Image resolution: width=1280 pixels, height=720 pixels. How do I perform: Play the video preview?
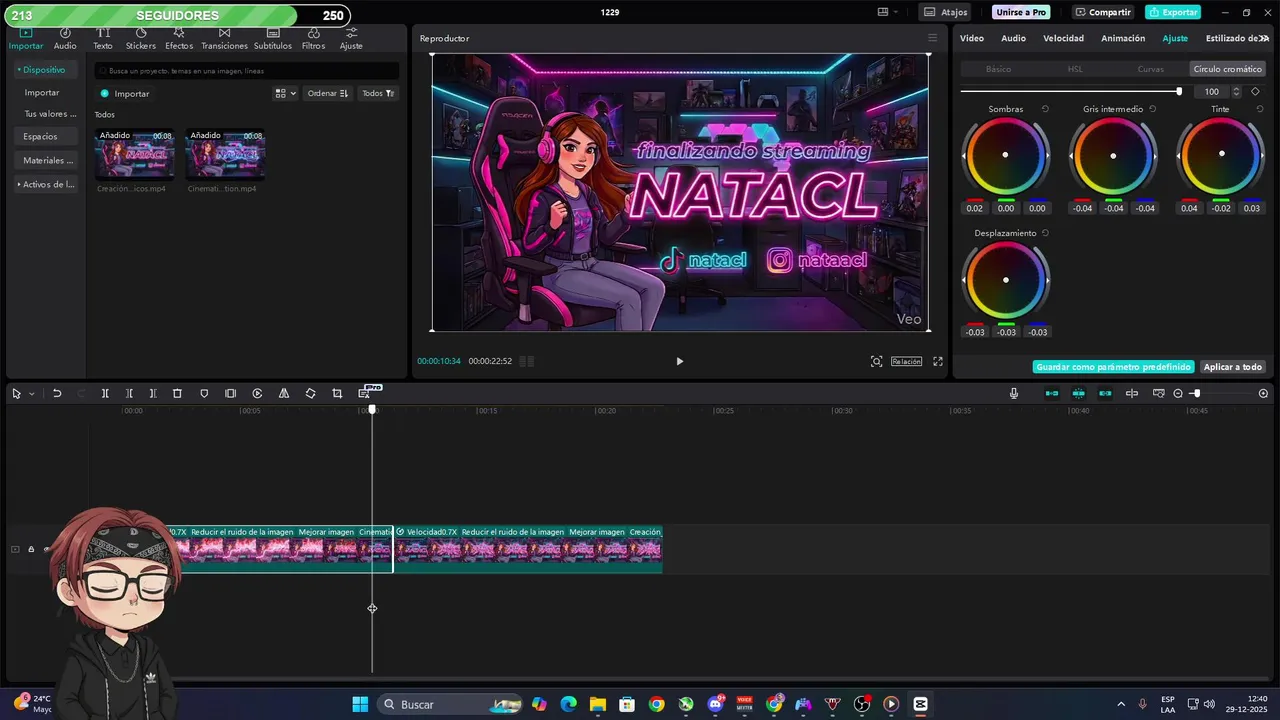(679, 361)
